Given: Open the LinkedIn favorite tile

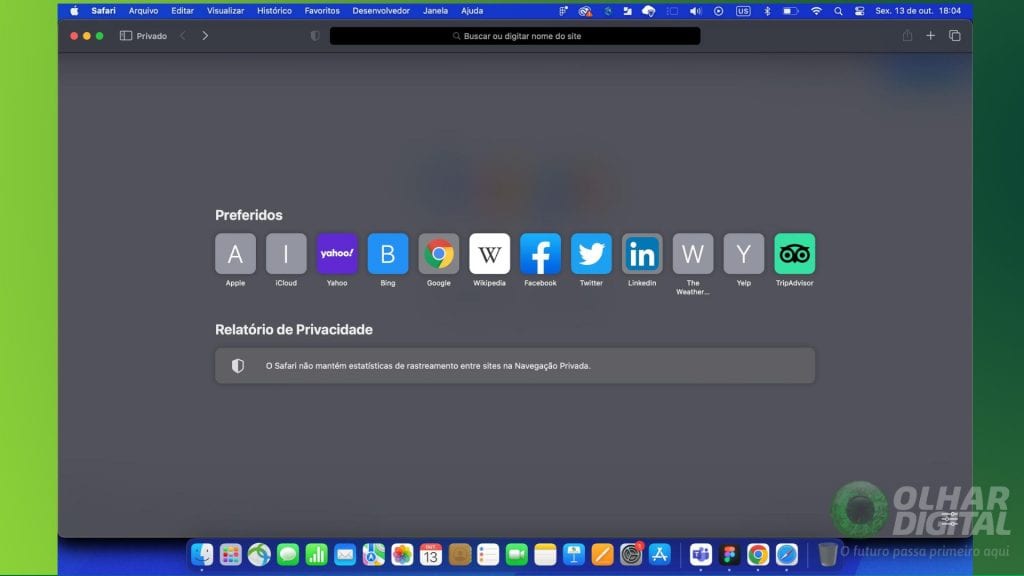Looking at the screenshot, I should click(x=642, y=253).
